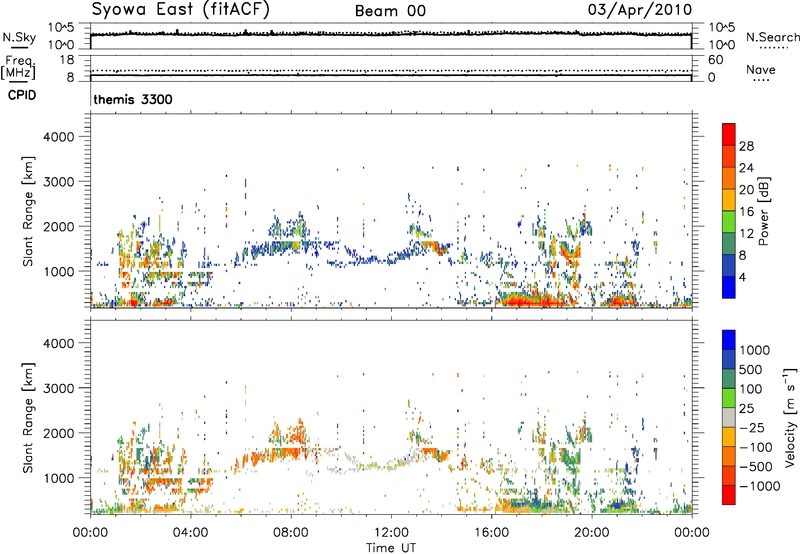Click the '28' label on Power colorbar
The height and width of the screenshot is (554, 800).
[746, 146]
